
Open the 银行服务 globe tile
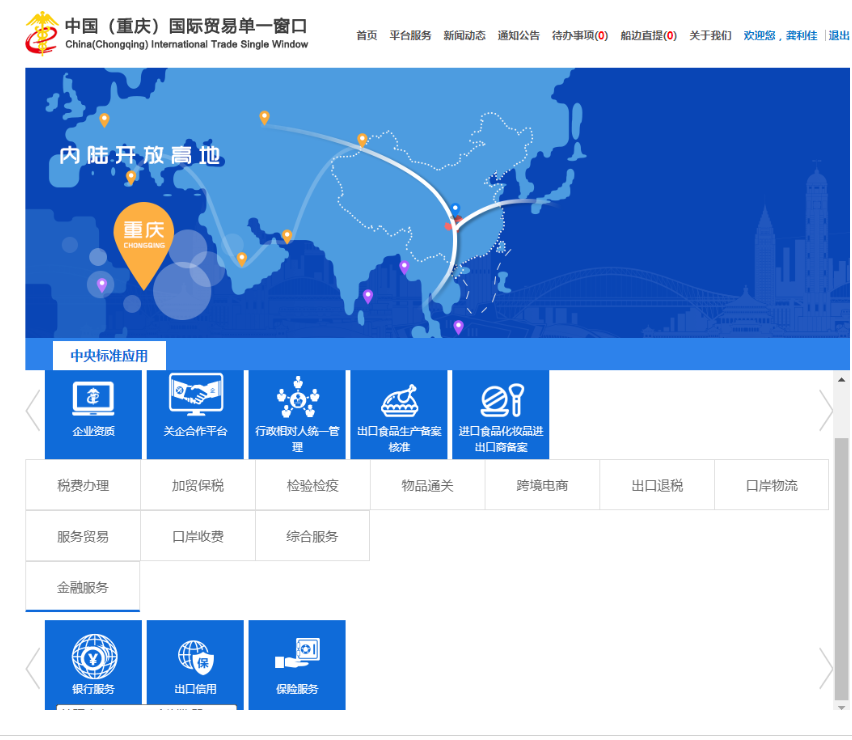(93, 664)
